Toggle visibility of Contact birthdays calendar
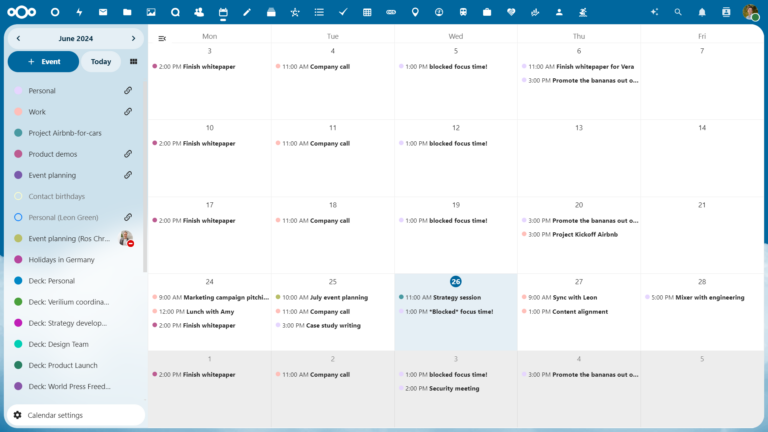 point(18,196)
